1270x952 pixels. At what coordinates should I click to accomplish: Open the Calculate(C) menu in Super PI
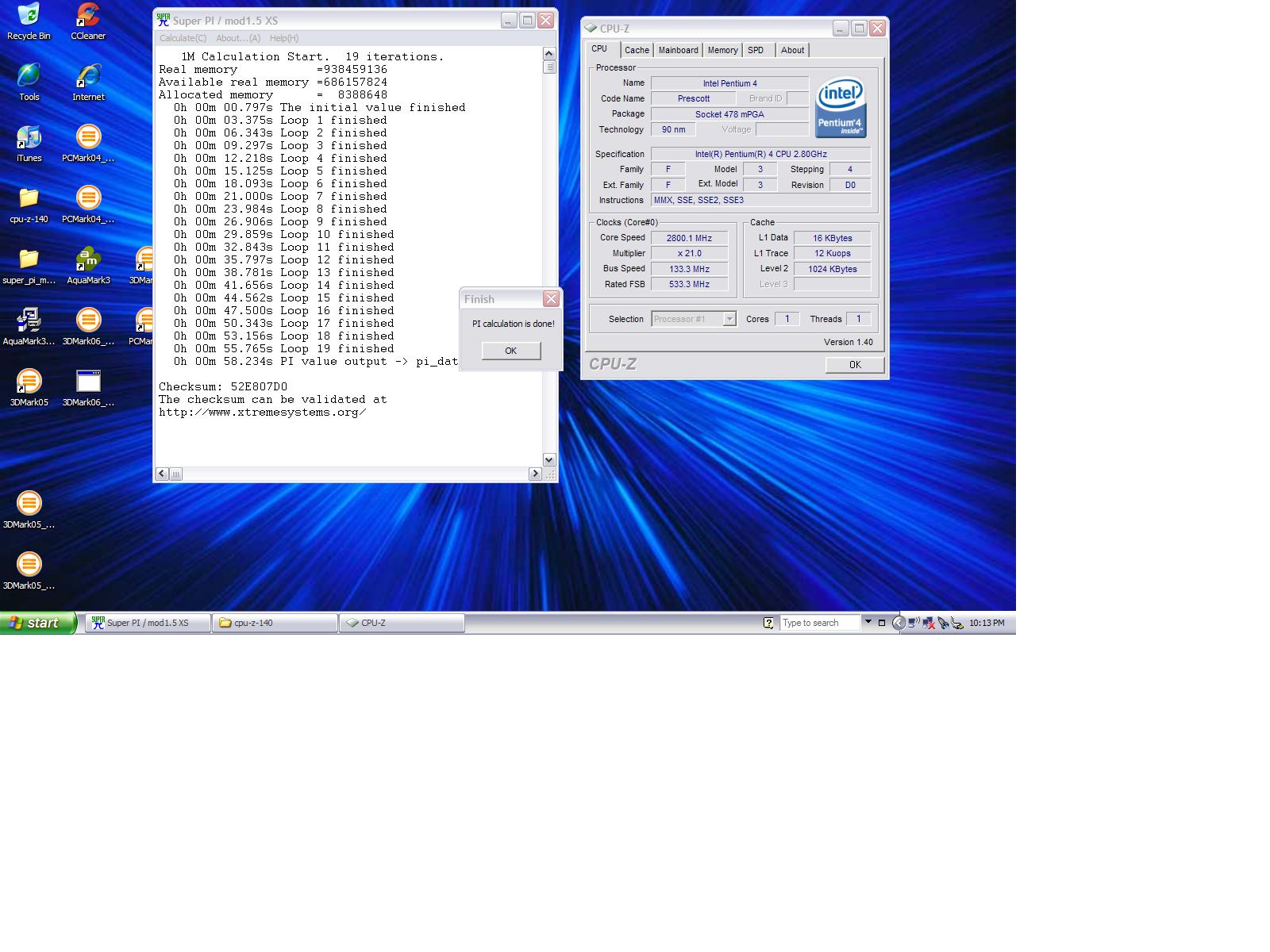coord(183,38)
